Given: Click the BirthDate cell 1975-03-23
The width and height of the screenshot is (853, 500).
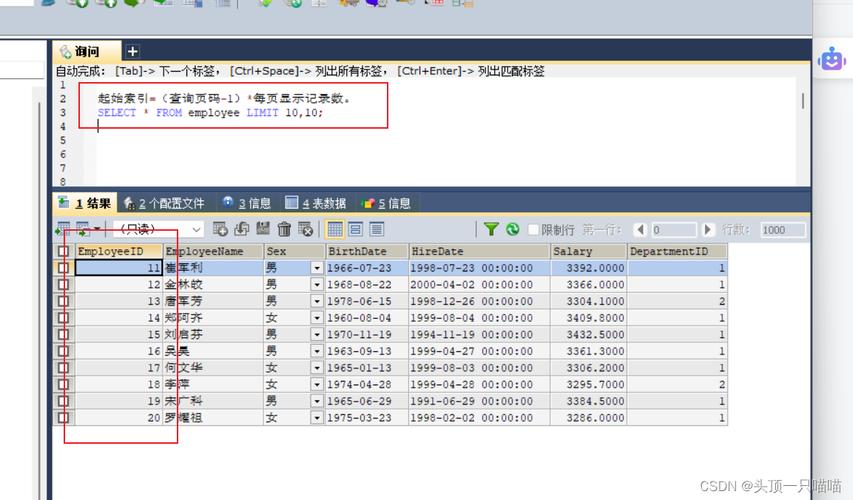Looking at the screenshot, I should (367, 418).
